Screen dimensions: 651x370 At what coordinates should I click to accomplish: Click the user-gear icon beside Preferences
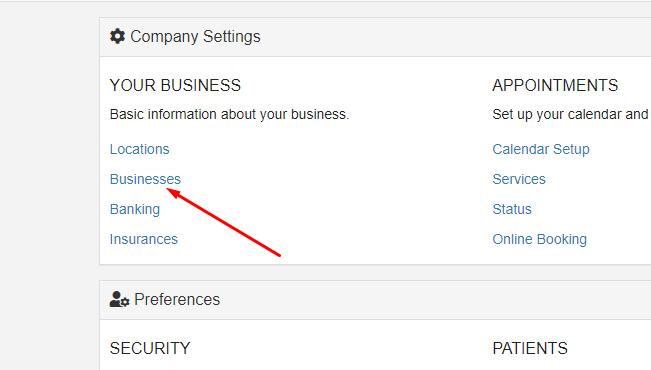tap(120, 299)
